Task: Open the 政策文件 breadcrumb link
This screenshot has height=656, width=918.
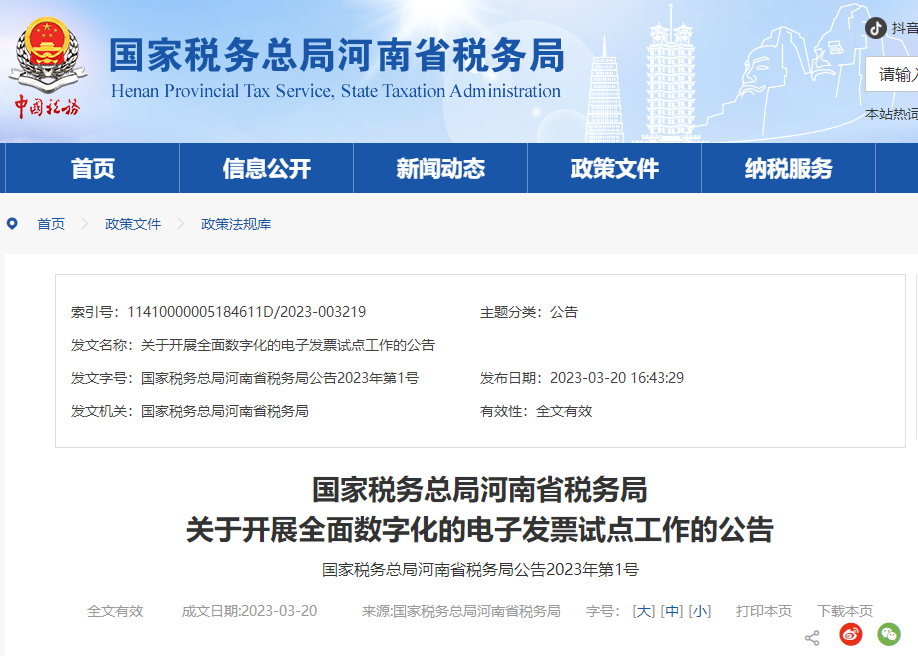Action: pos(132,224)
